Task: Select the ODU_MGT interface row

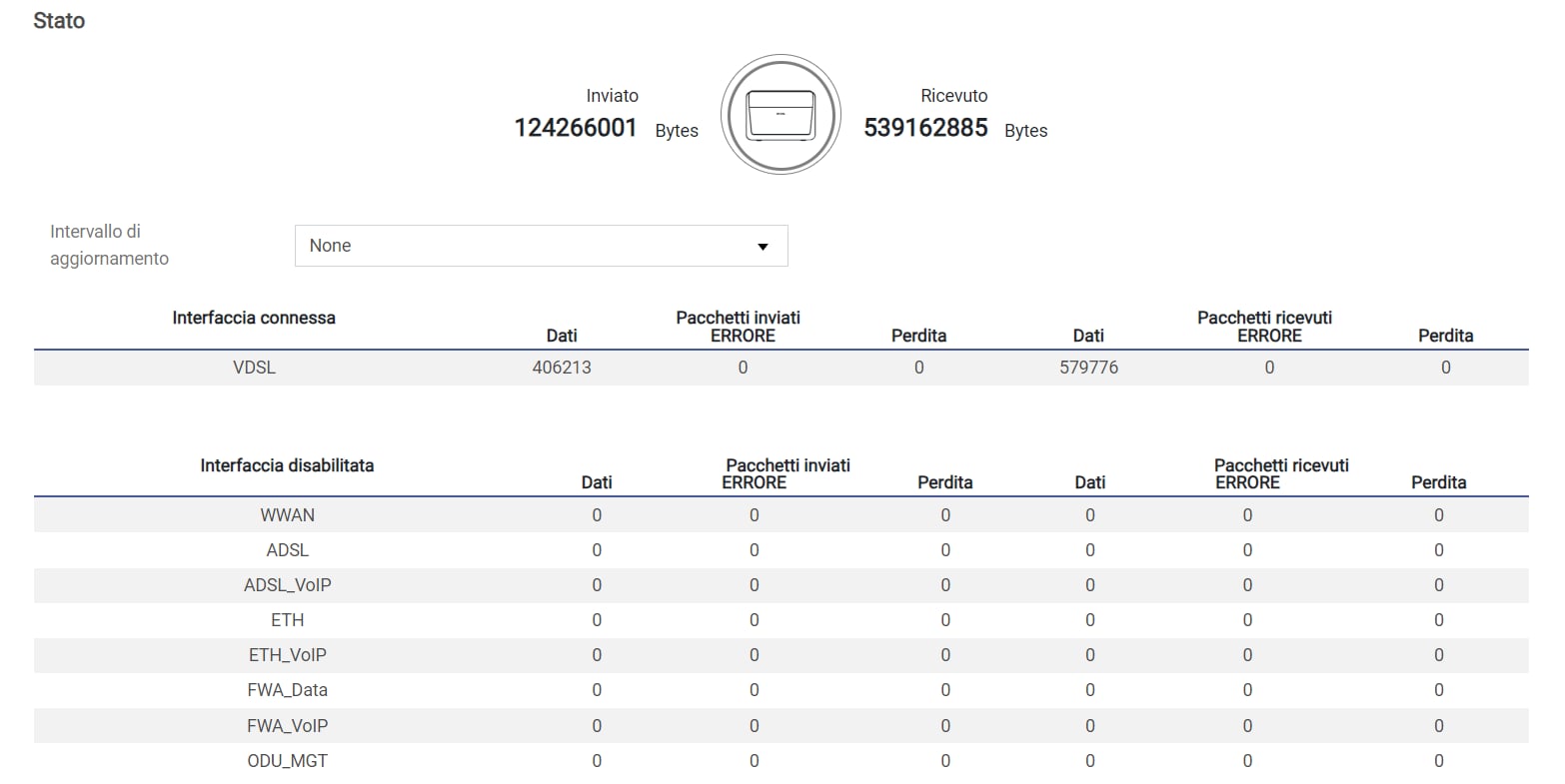Action: [781, 761]
